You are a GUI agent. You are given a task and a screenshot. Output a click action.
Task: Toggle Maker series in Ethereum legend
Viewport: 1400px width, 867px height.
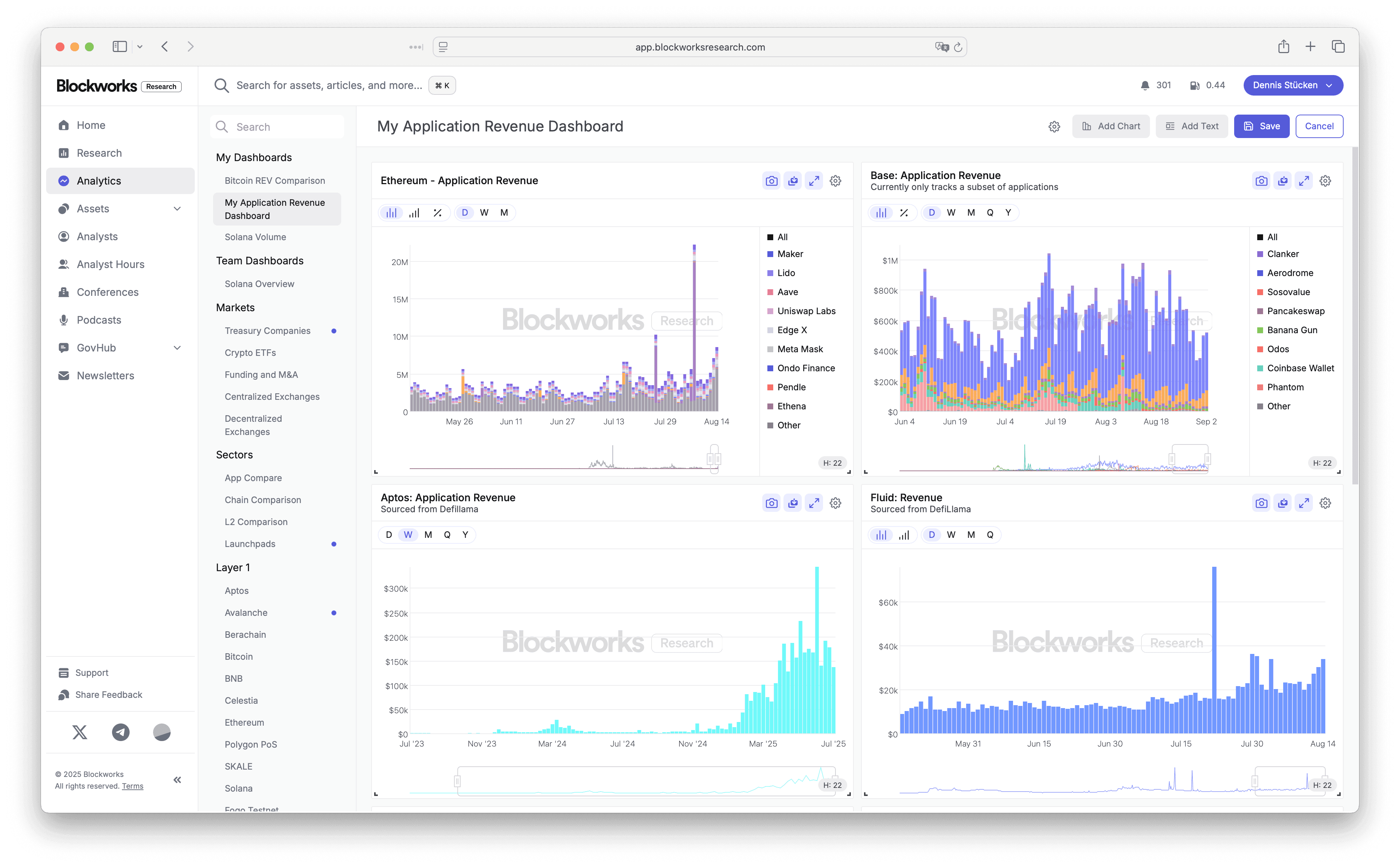point(785,254)
